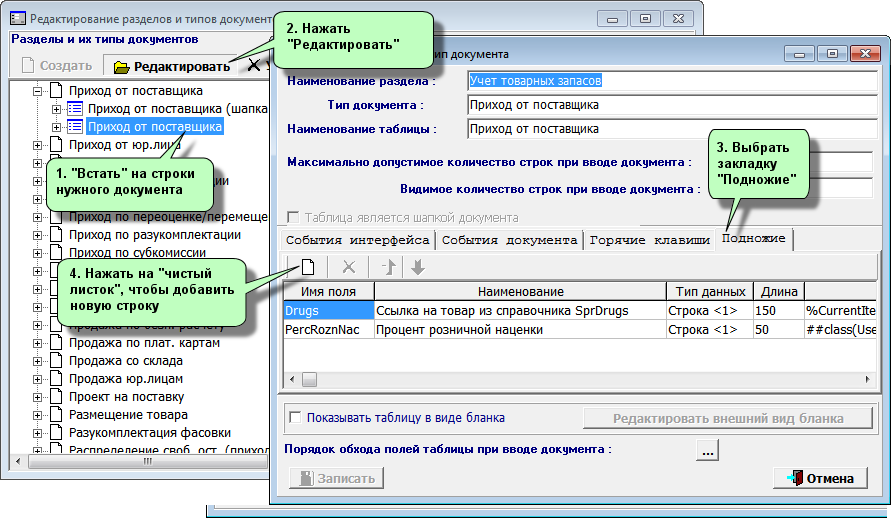
Task: Click document icon of Проект на поставку
Action: click(56, 396)
